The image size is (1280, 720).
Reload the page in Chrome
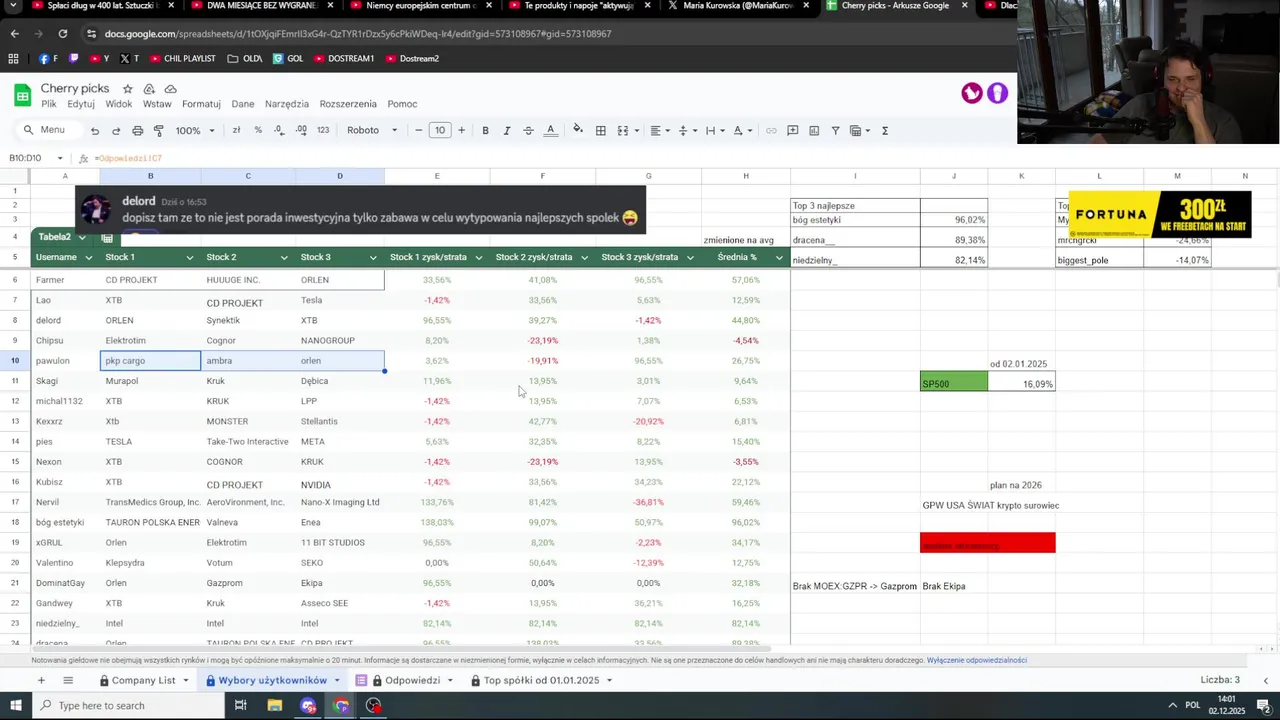(62, 33)
